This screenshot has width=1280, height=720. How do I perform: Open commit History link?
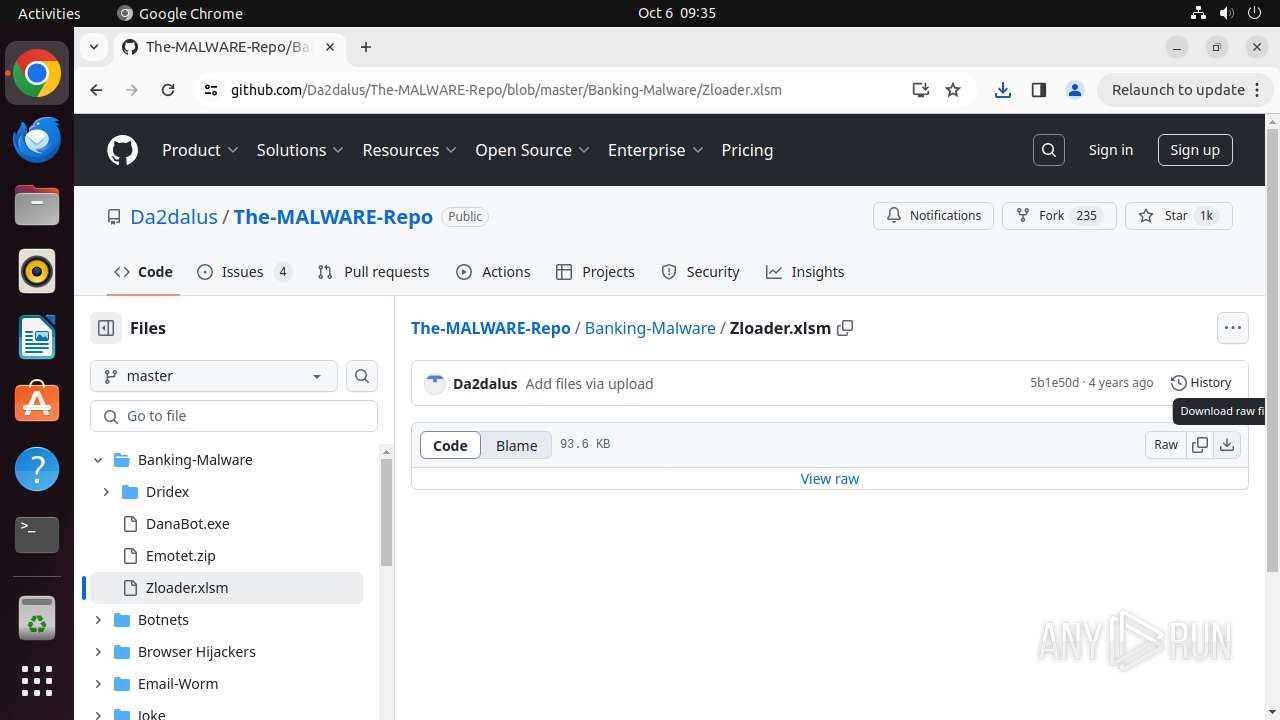click(x=1201, y=383)
